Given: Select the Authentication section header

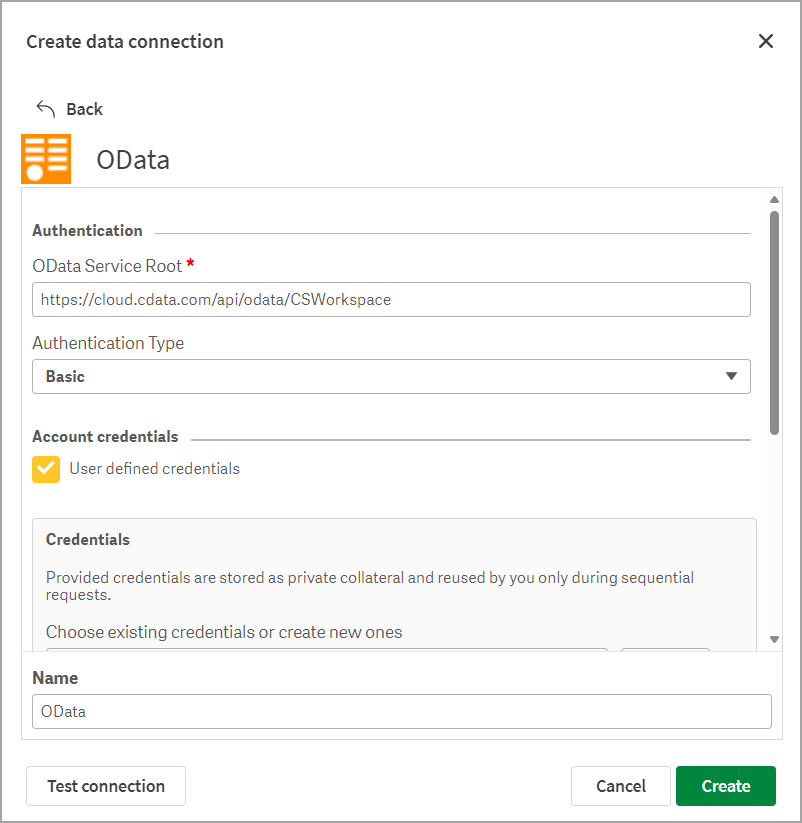Looking at the screenshot, I should [x=87, y=230].
